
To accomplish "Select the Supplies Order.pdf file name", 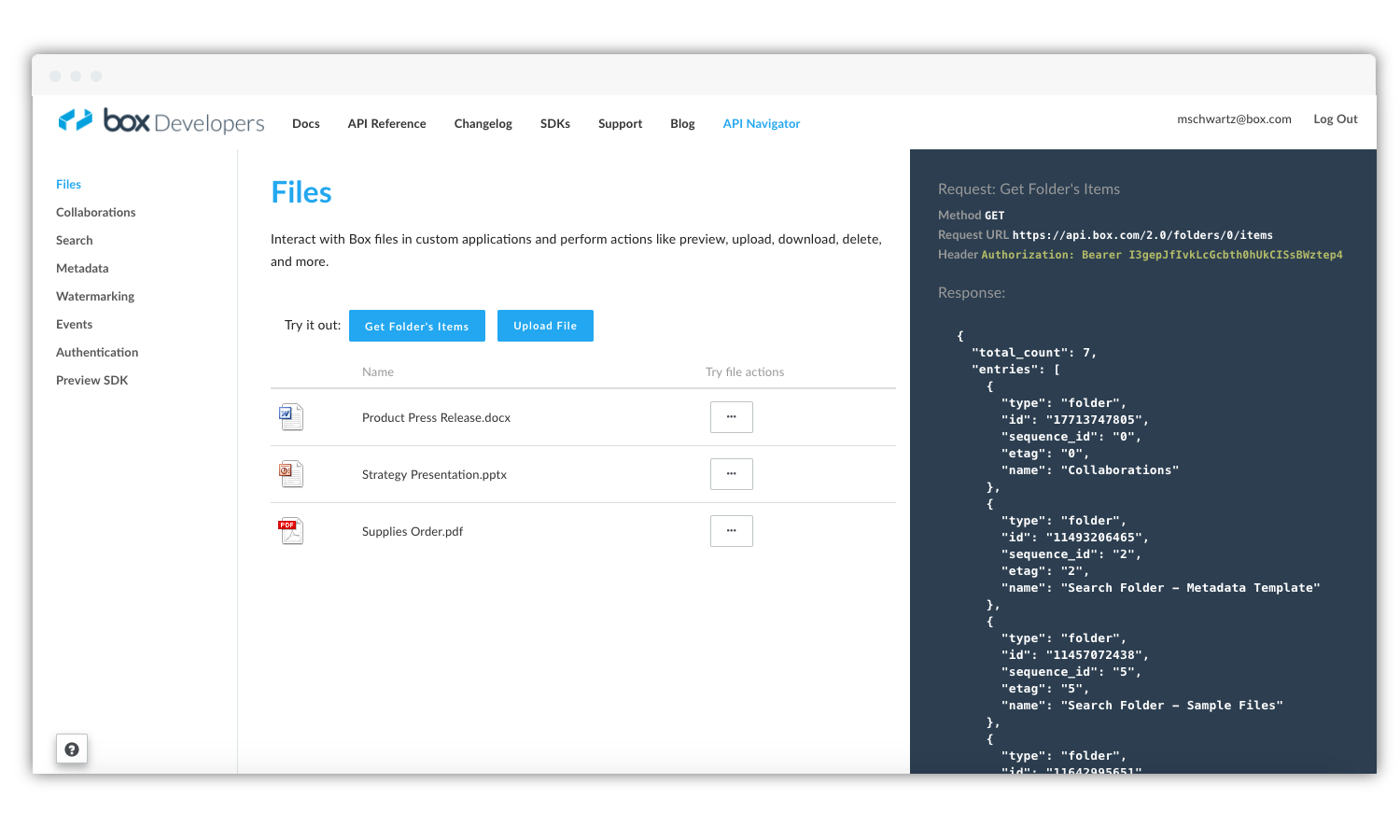I will tap(413, 531).
